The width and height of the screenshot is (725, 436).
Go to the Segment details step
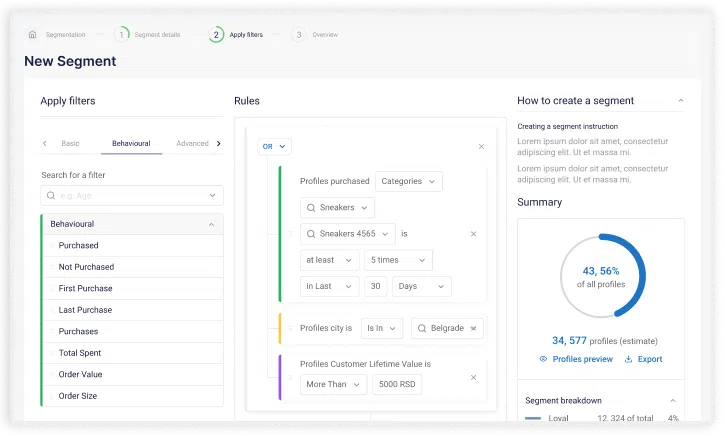pyautogui.click(x=150, y=34)
